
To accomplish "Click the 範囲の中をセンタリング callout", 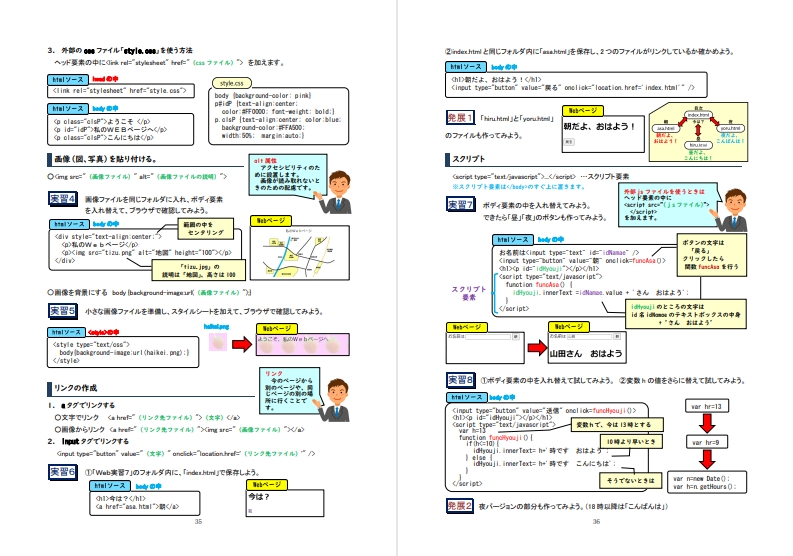I will [x=206, y=229].
